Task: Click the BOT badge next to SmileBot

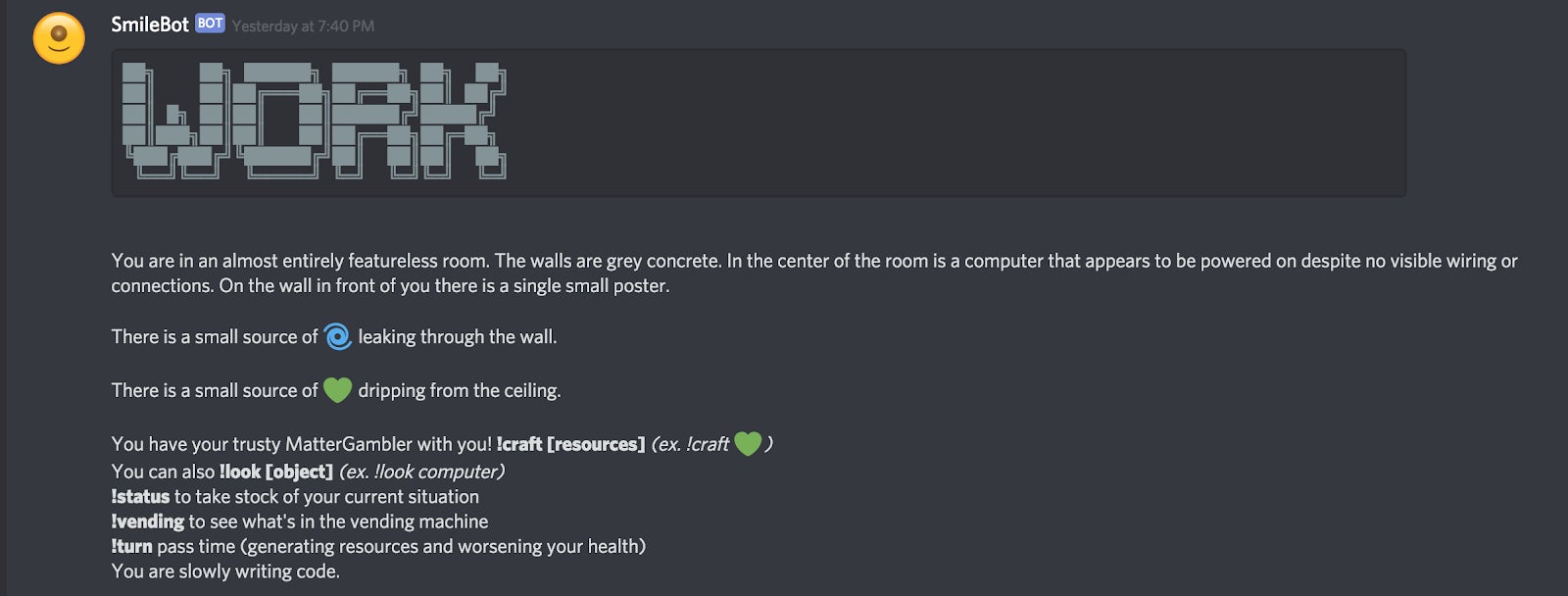Action: [x=210, y=24]
